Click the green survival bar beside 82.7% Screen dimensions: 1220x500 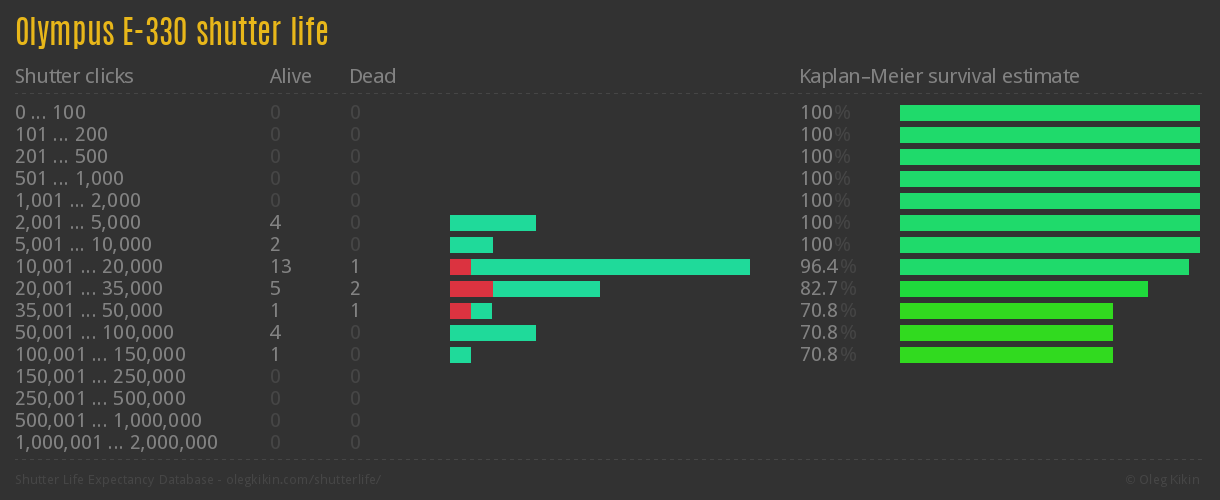coord(1023,289)
